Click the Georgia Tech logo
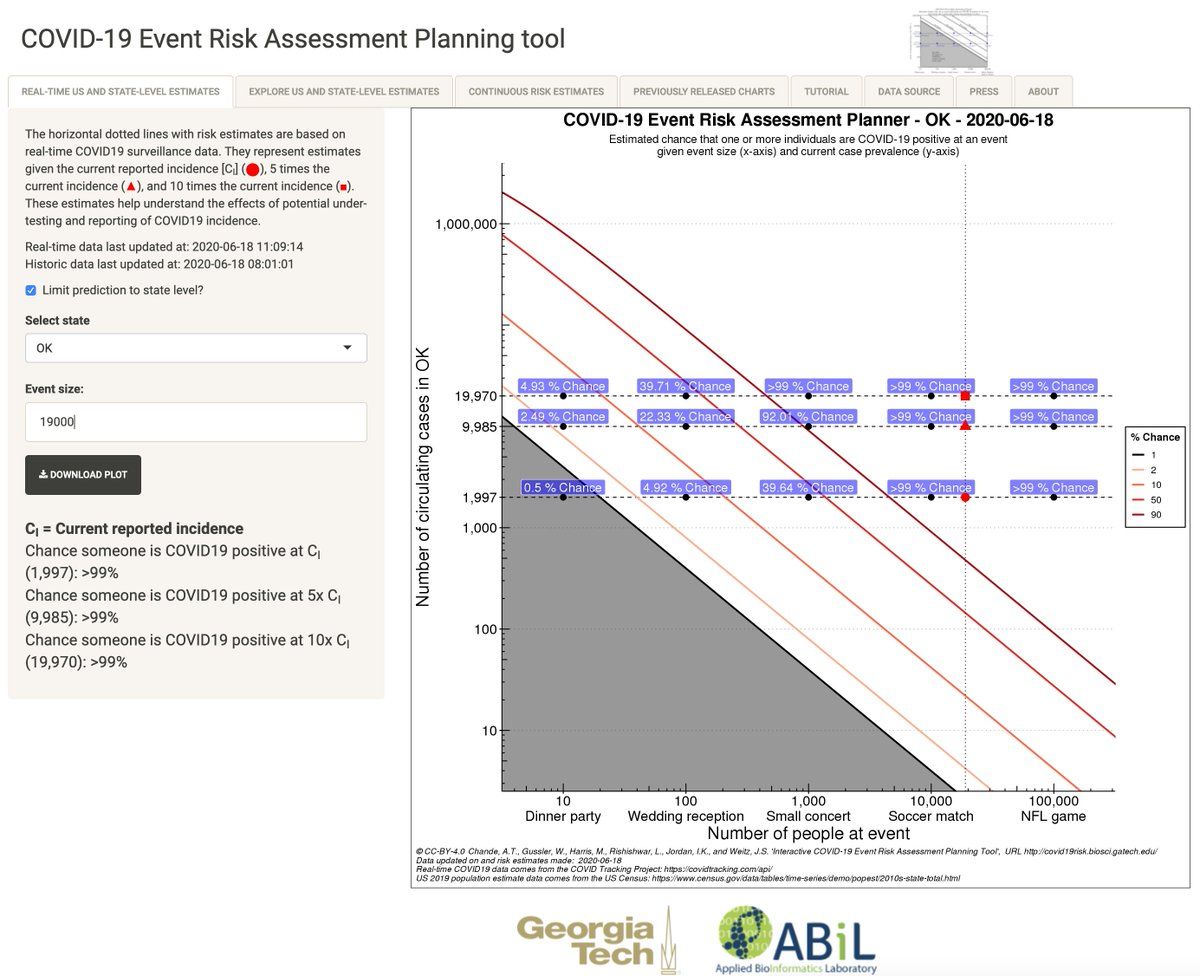This screenshot has height=976, width=1200. (598, 941)
